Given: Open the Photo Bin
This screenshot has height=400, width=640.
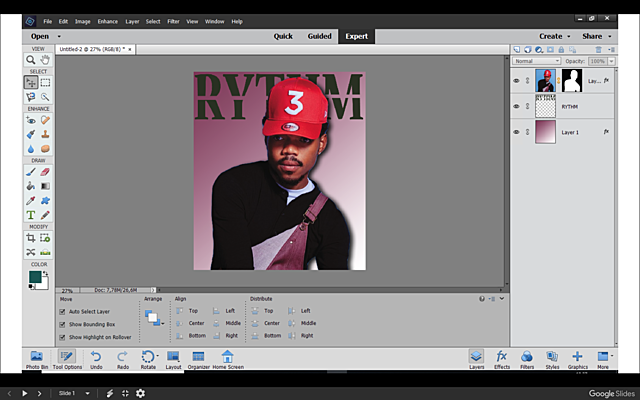Looking at the screenshot, I should pyautogui.click(x=37, y=360).
